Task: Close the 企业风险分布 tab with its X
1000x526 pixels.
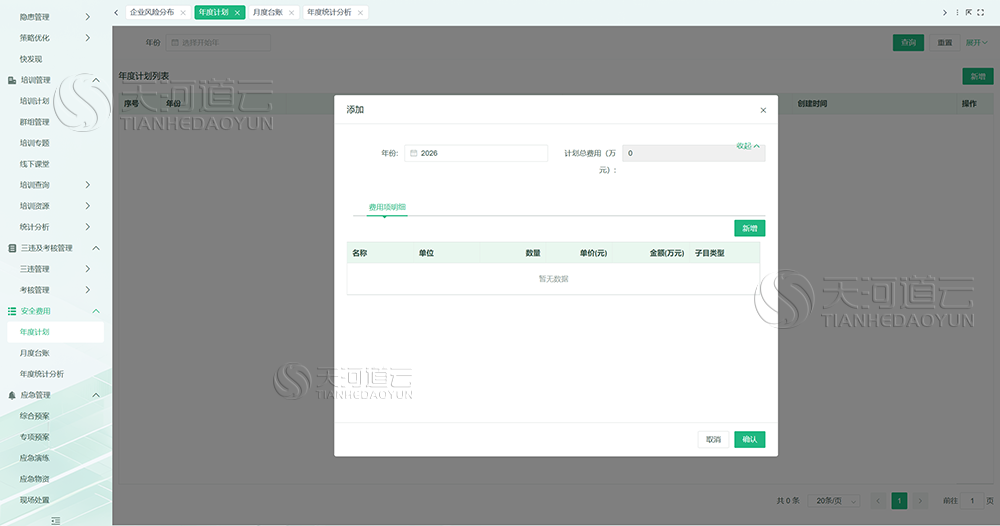Action: 183,13
